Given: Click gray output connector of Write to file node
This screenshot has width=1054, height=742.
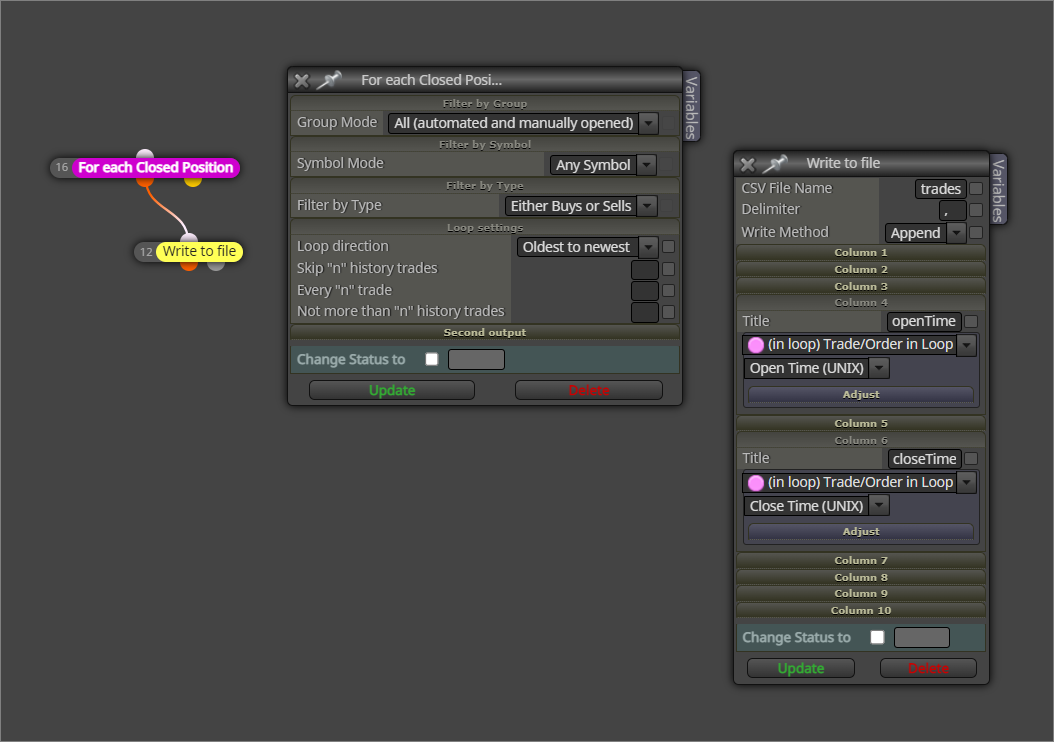Looking at the screenshot, I should [216, 265].
